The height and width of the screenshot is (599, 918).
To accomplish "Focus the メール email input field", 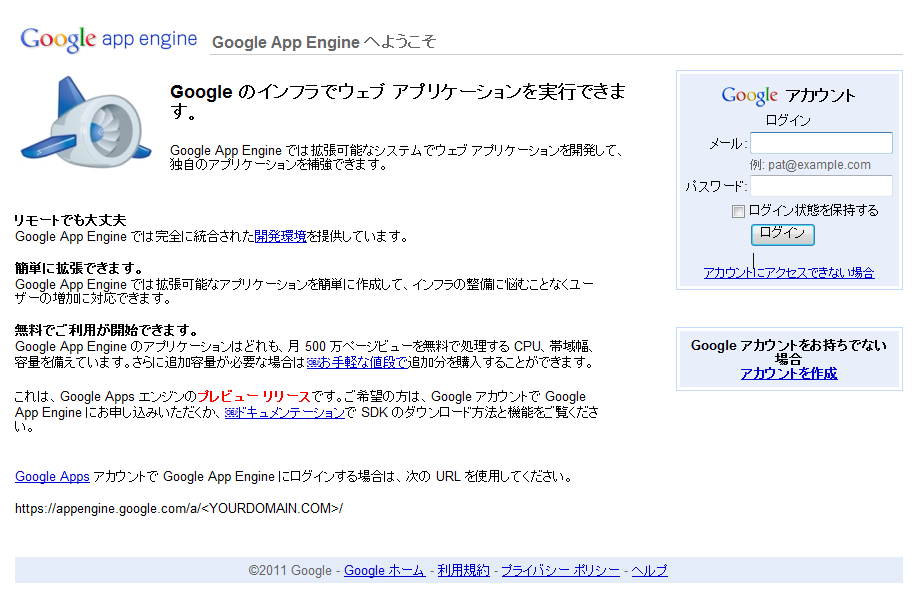I will [821, 143].
